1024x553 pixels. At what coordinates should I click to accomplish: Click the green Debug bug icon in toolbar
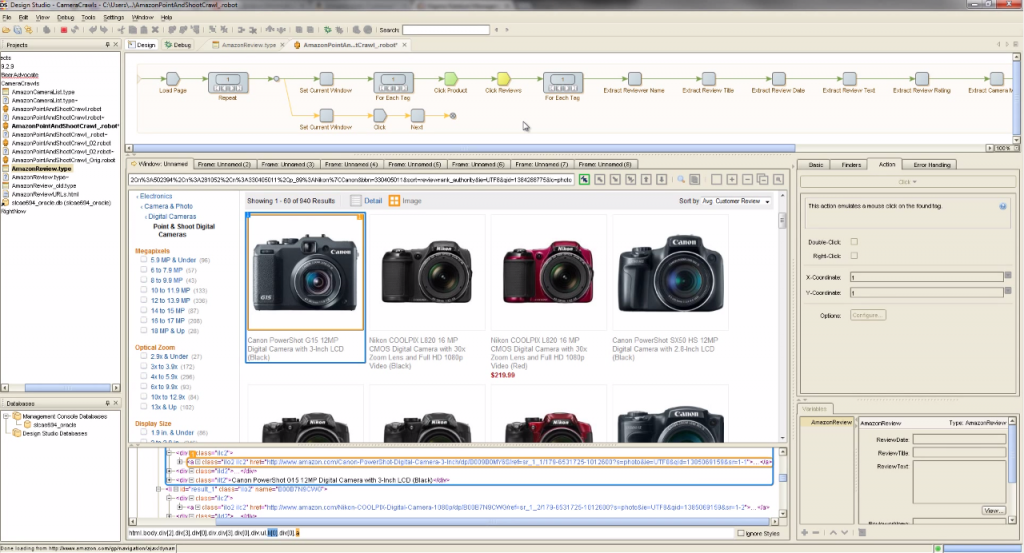point(328,29)
